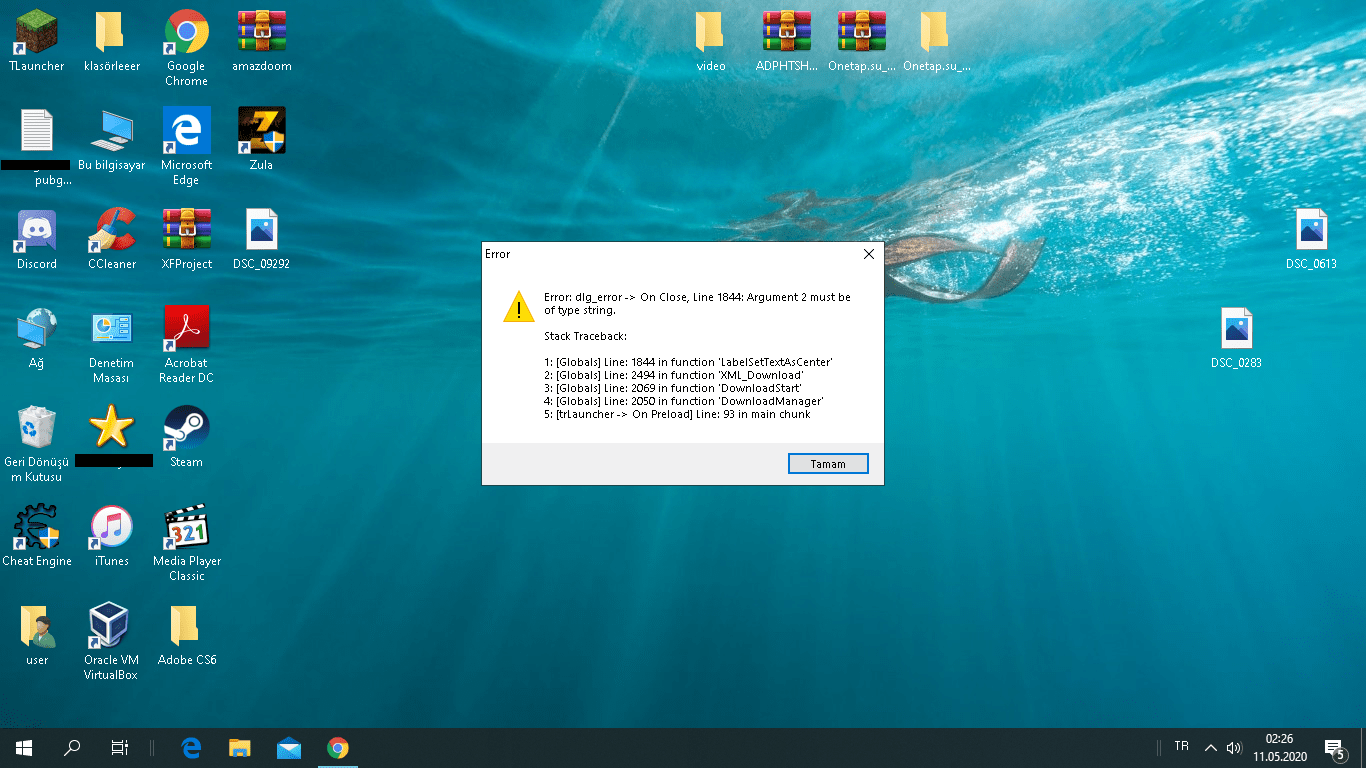Launch Microsoft Edge desktop shortcut
The image size is (1366, 768).
186,147
